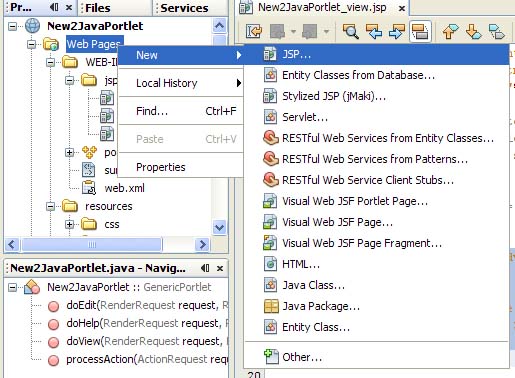
Task: Click the Projects panel horizontal scrollbar thumb
Action: (92, 245)
